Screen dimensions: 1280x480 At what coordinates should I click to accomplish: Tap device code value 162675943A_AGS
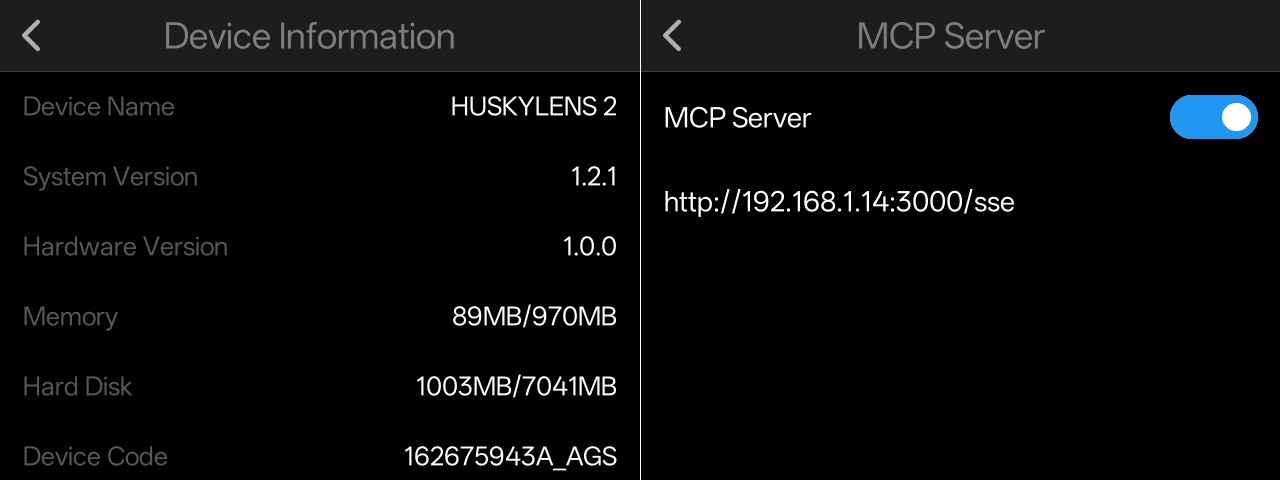(510, 457)
